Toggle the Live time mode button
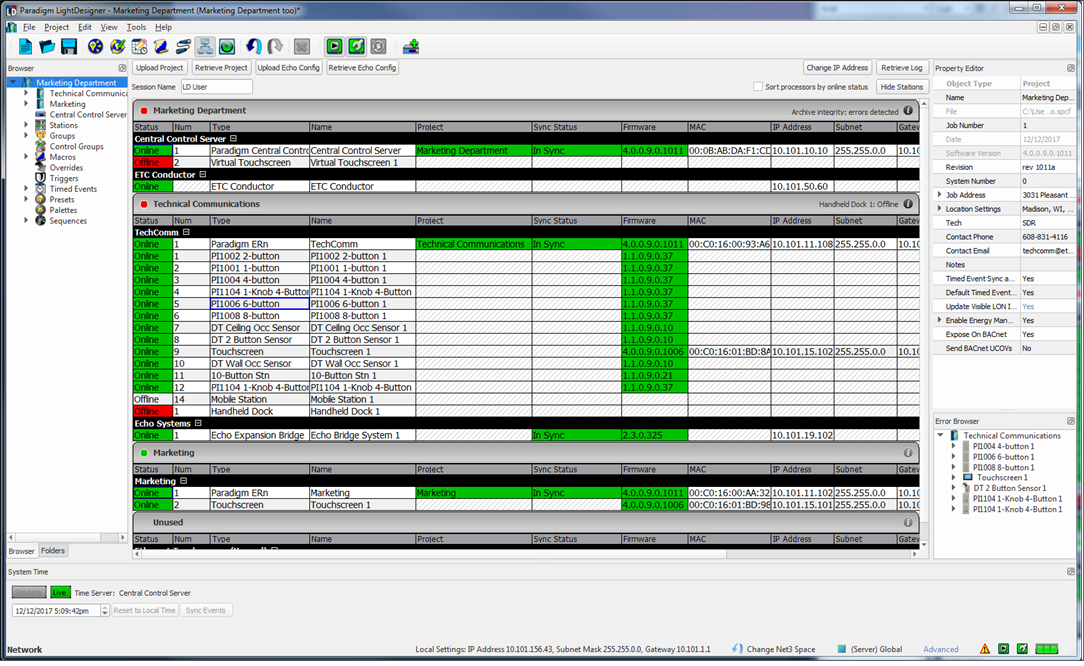Screen dimensions: 1084x666 click(x=60, y=592)
